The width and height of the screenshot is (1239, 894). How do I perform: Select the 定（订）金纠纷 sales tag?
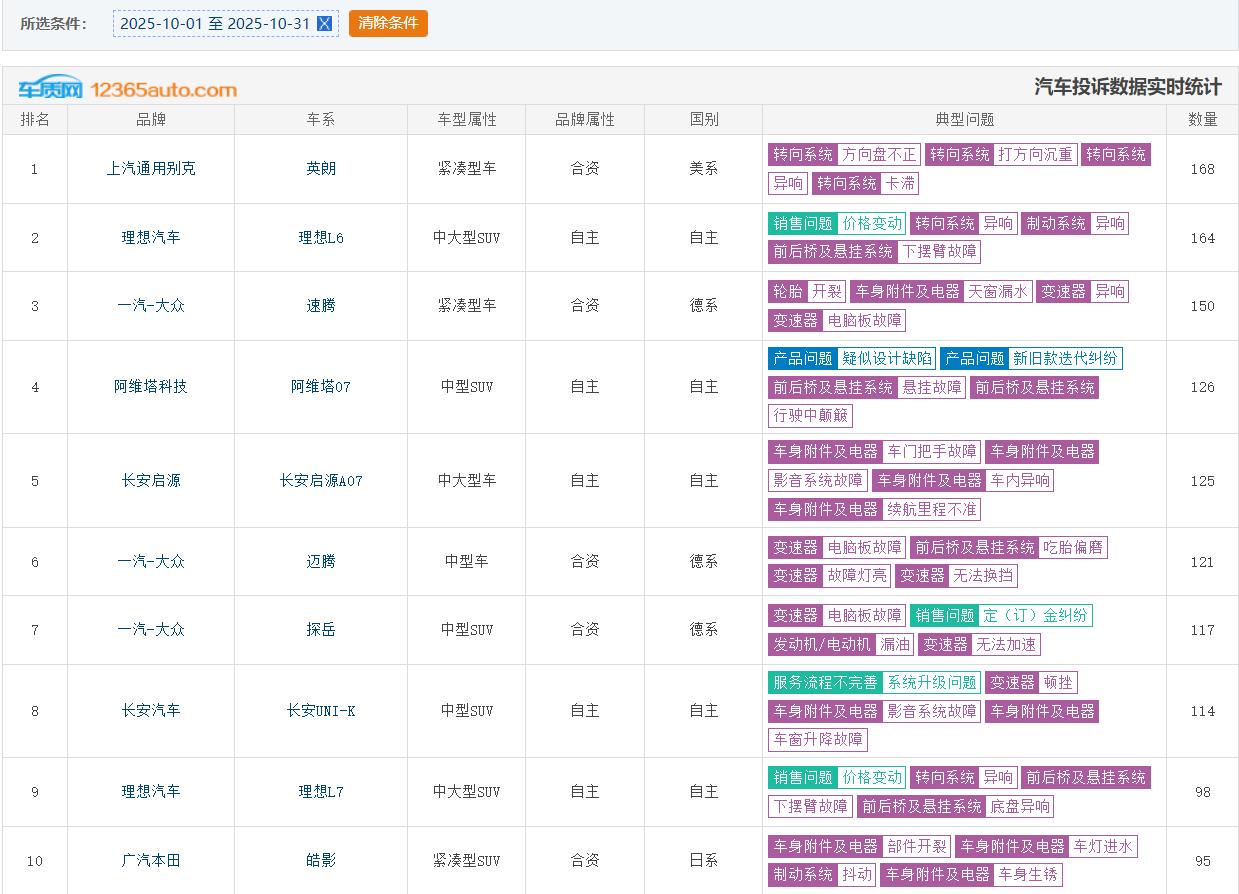[1035, 616]
